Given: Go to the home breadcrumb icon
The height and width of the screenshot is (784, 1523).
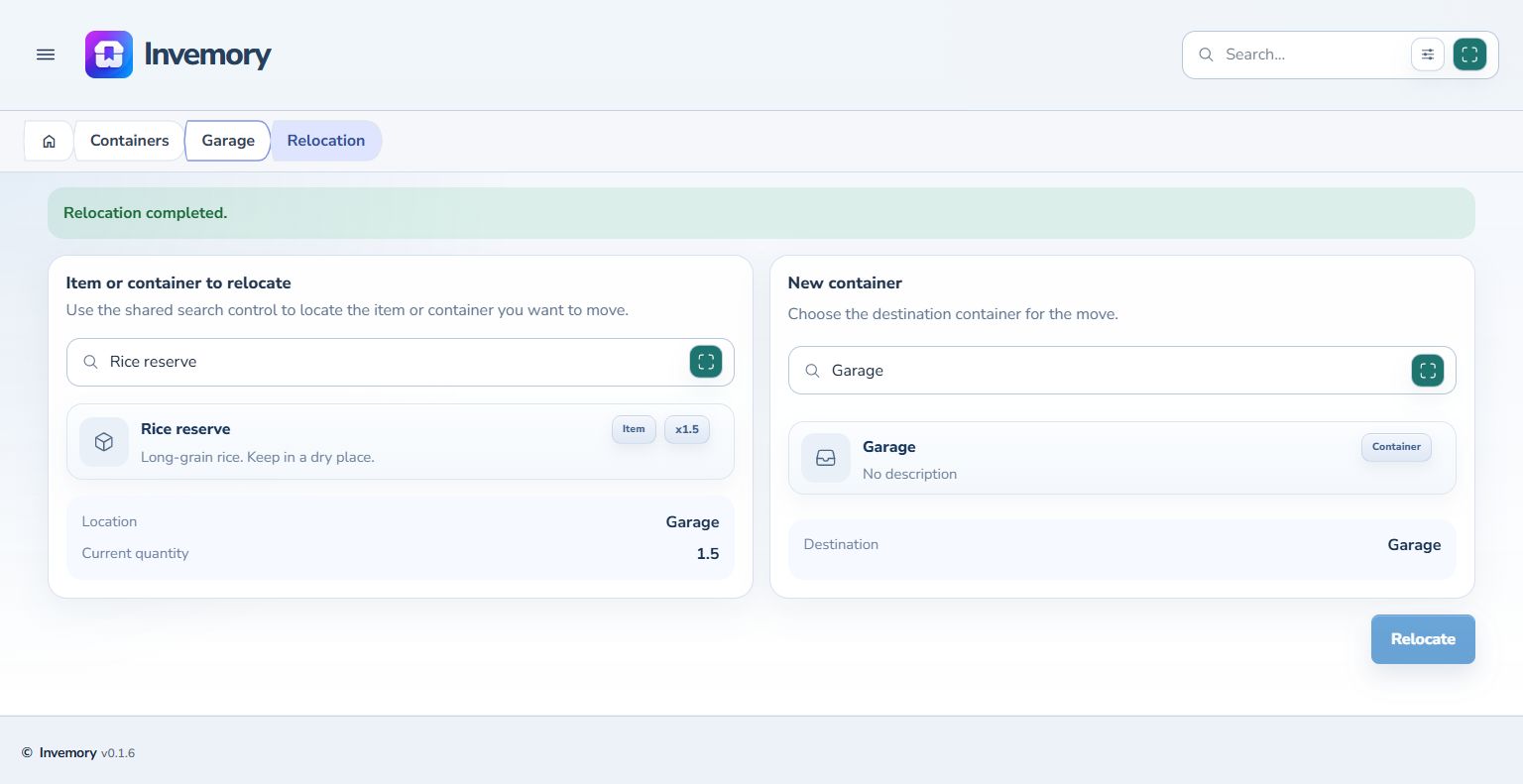Looking at the screenshot, I should [x=49, y=141].
